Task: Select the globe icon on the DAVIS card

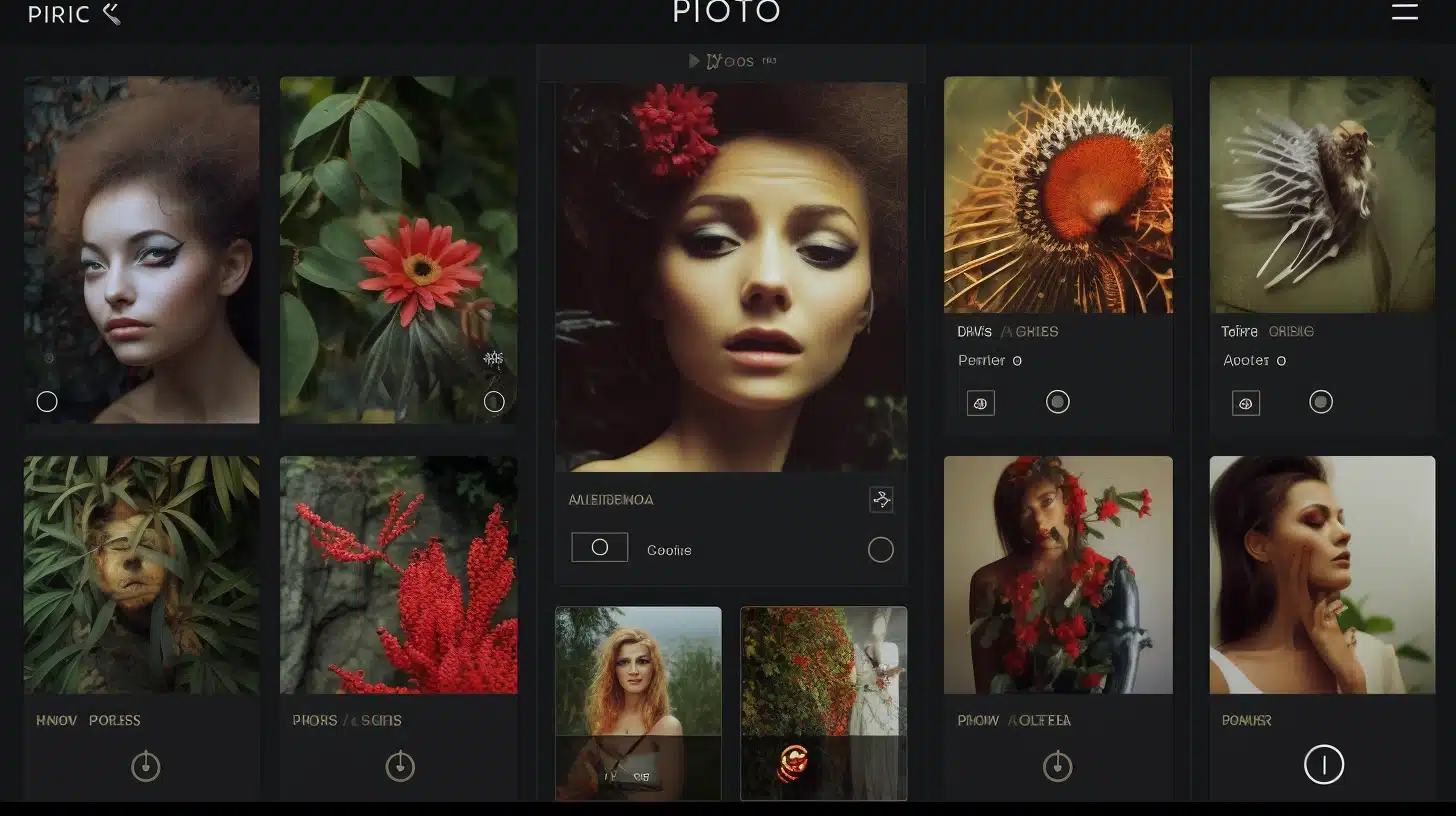Action: click(x=980, y=402)
